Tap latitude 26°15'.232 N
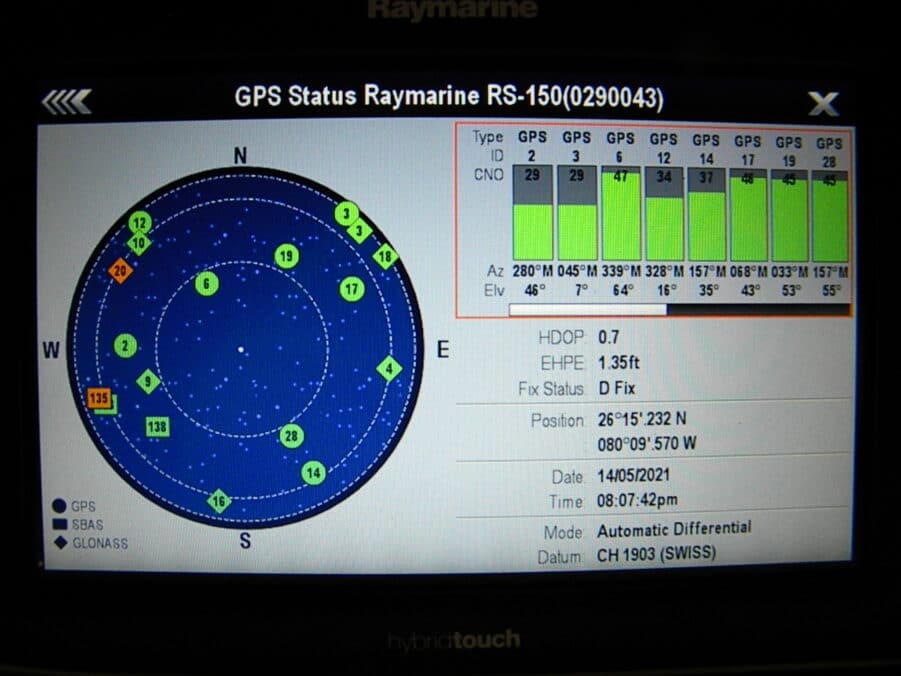The width and height of the screenshot is (901, 676). tap(642, 419)
